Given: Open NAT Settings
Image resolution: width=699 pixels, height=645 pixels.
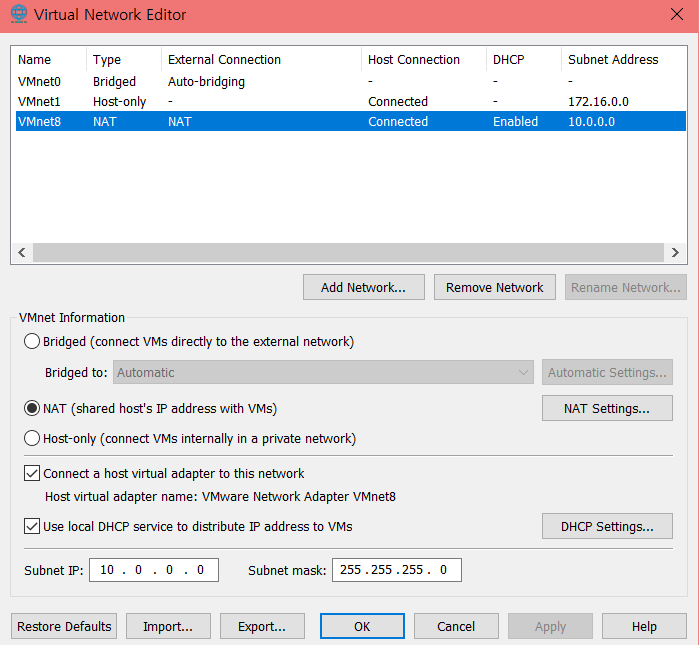Looking at the screenshot, I should point(607,408).
